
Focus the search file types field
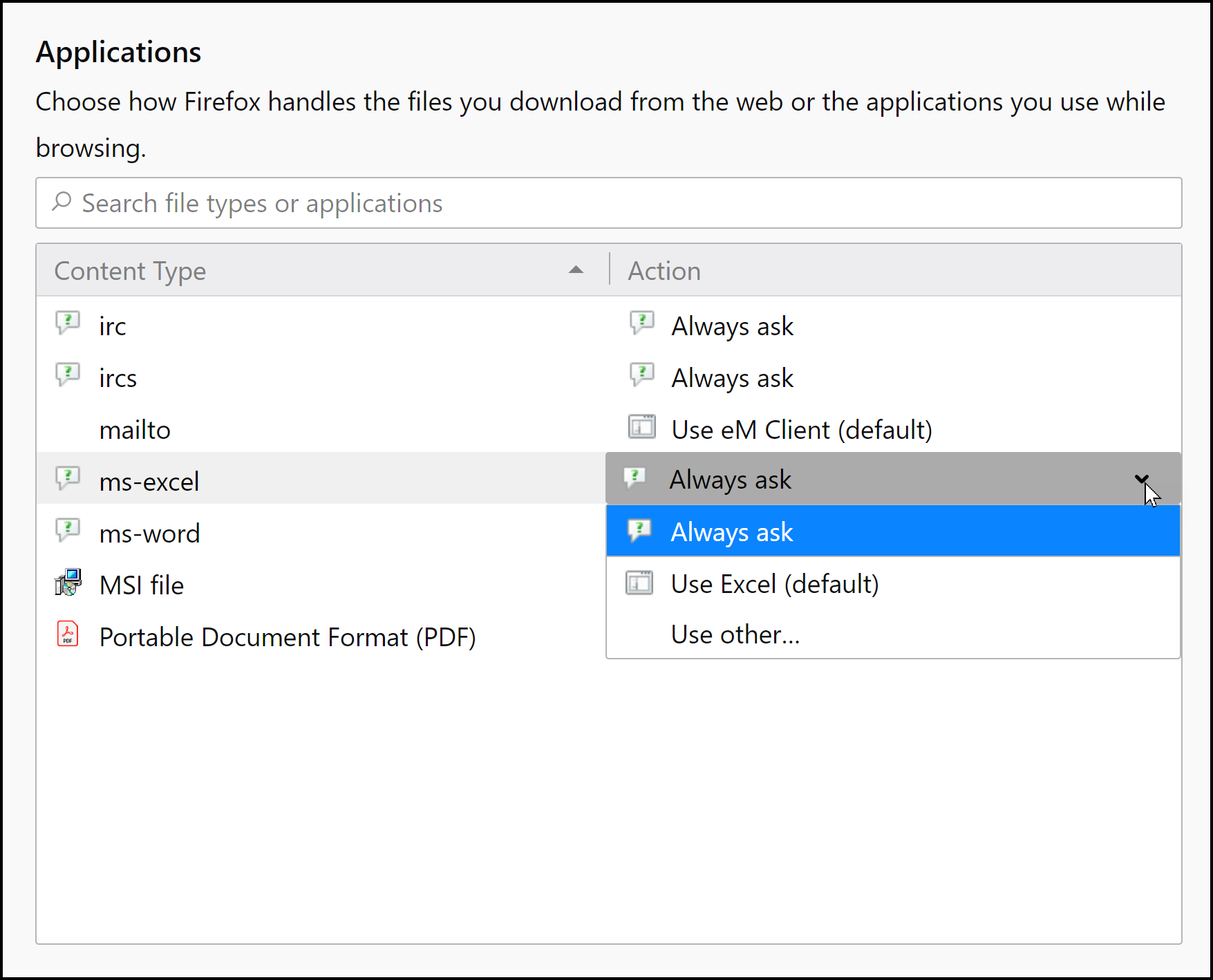coord(608,203)
